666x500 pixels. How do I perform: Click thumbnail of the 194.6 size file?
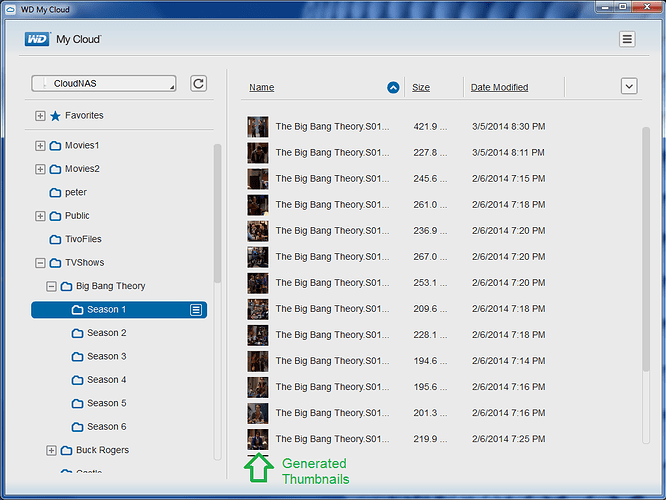point(258,361)
